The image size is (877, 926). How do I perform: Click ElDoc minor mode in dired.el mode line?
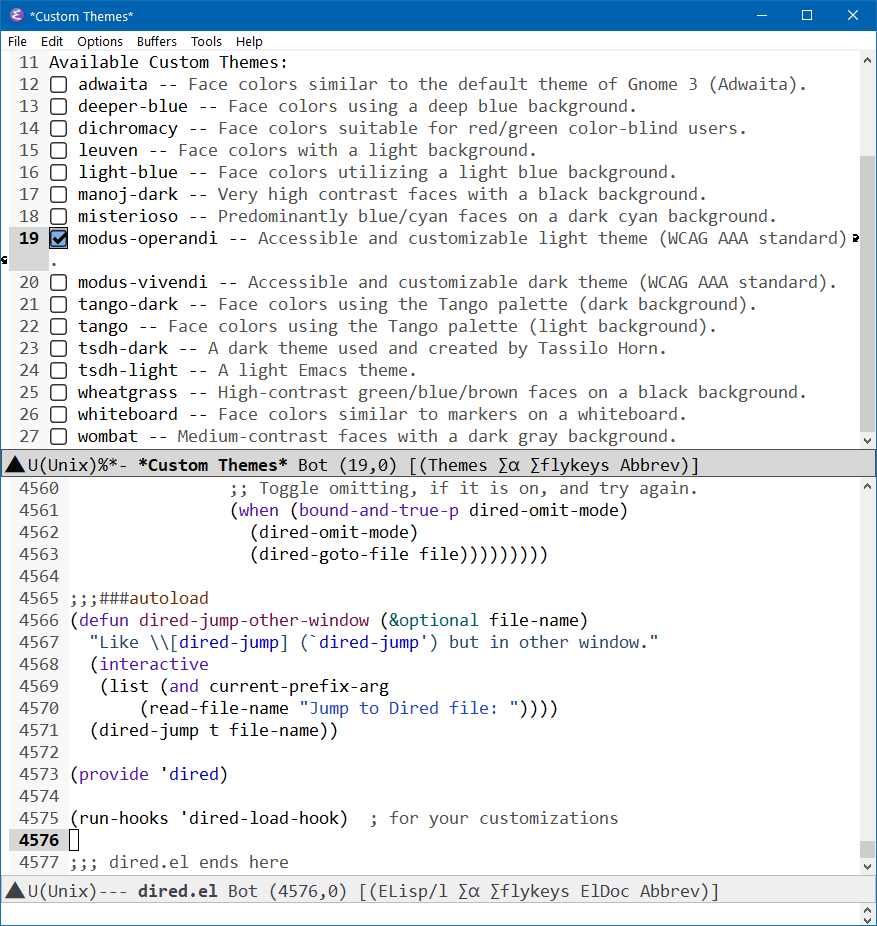[605, 891]
